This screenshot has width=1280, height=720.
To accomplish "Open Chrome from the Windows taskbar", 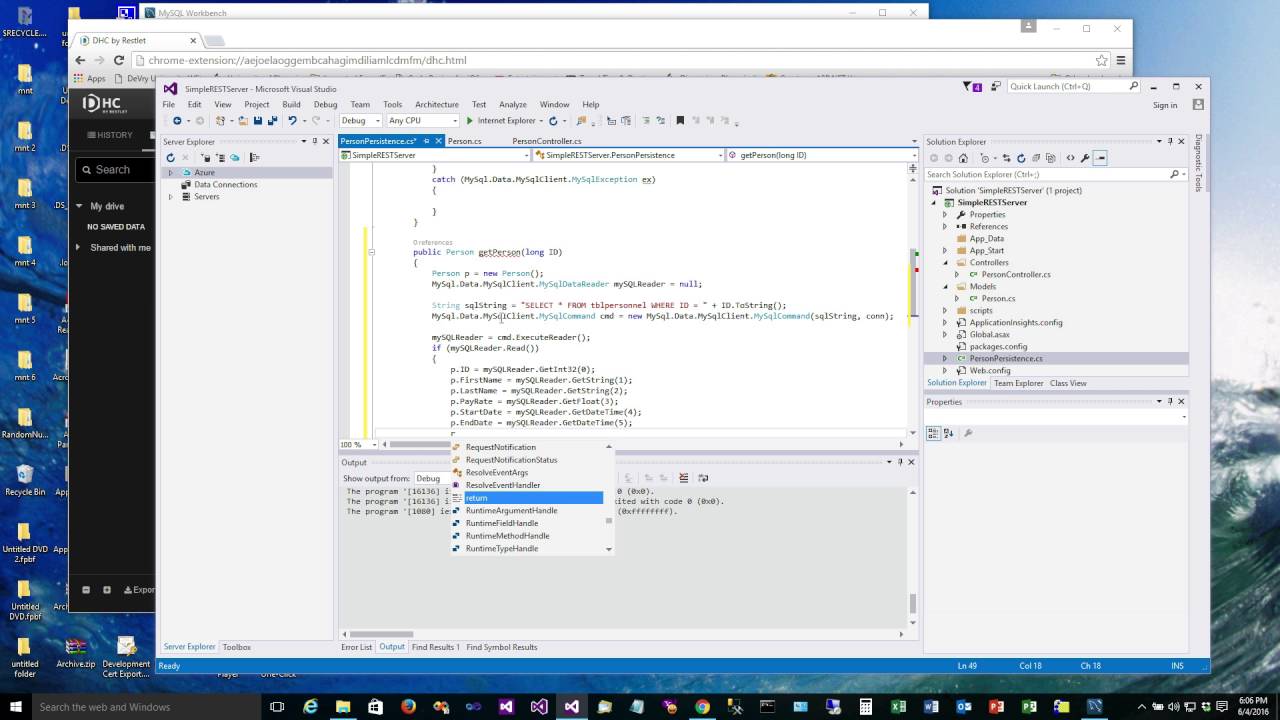I will (x=702, y=706).
